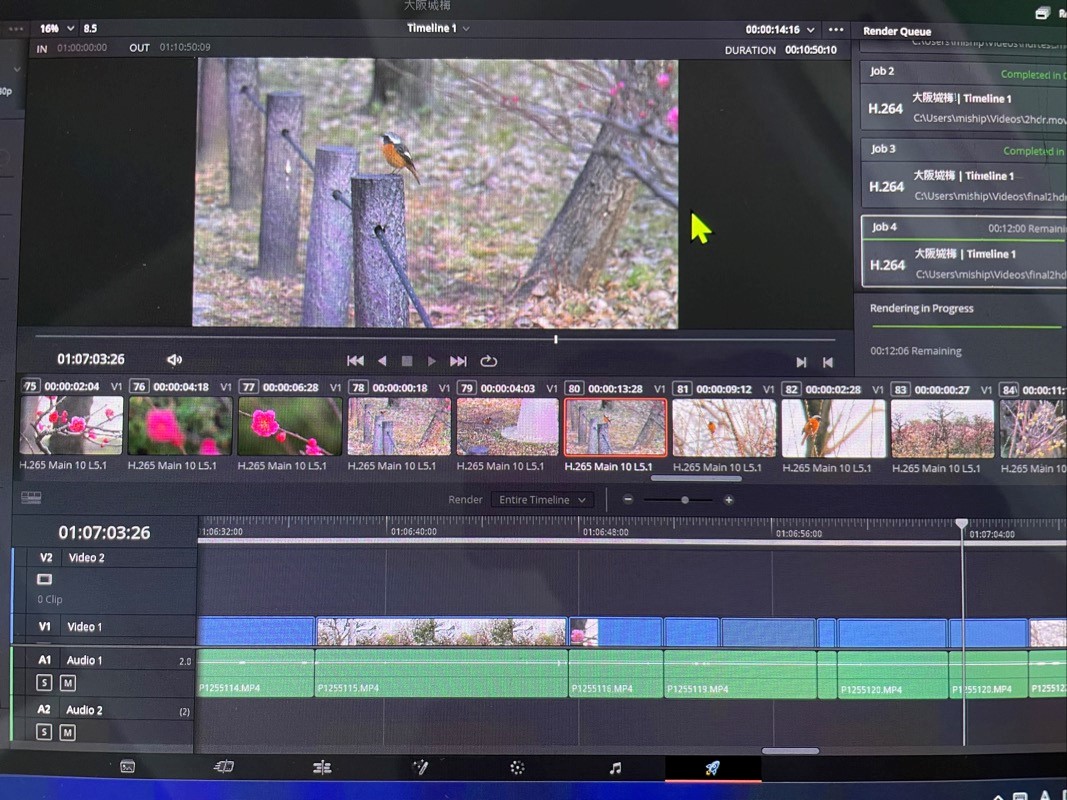This screenshot has width=1067, height=800.
Task: Solo the Audio 1 track
Action: [x=44, y=683]
